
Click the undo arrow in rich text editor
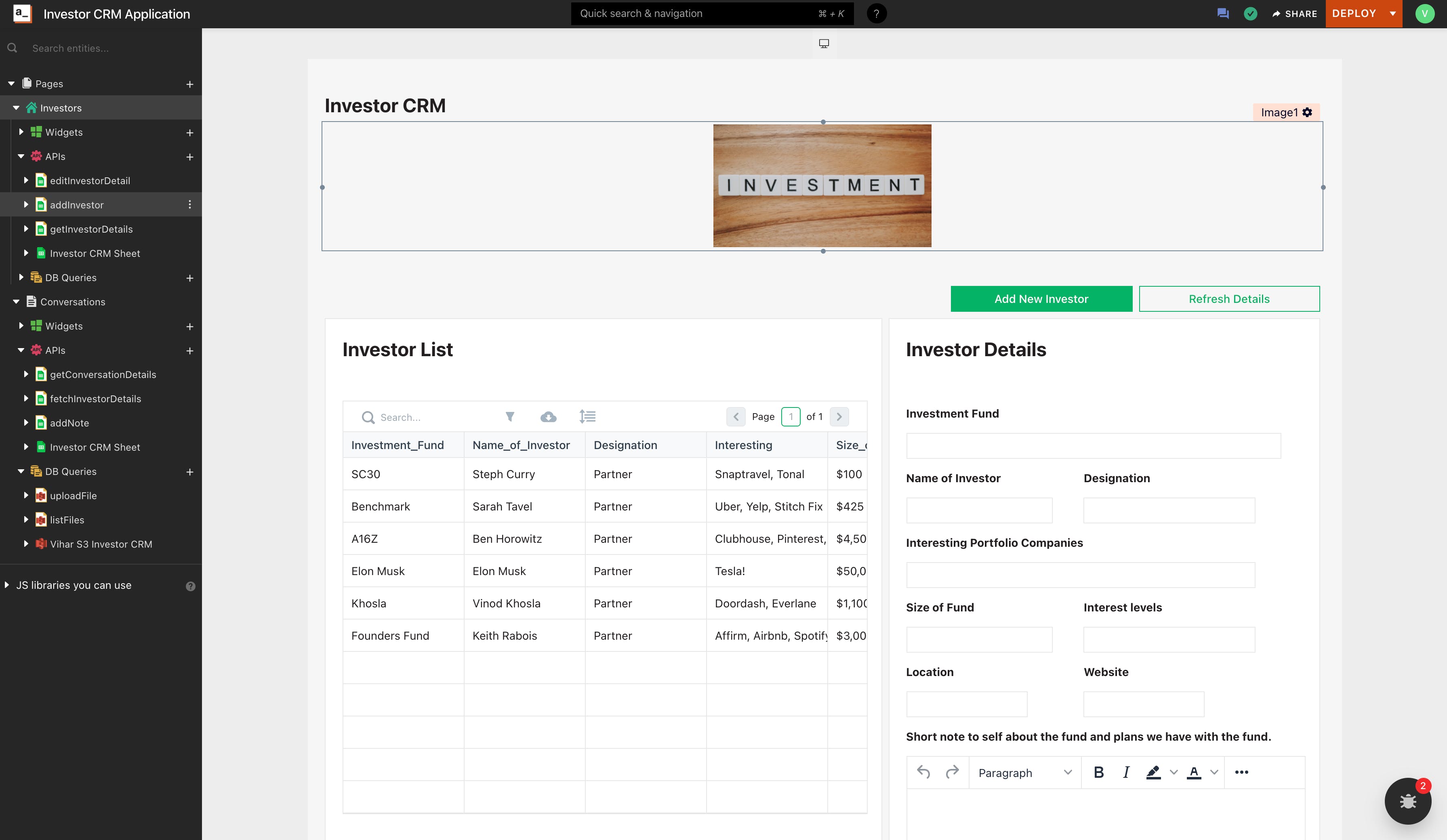click(x=923, y=772)
